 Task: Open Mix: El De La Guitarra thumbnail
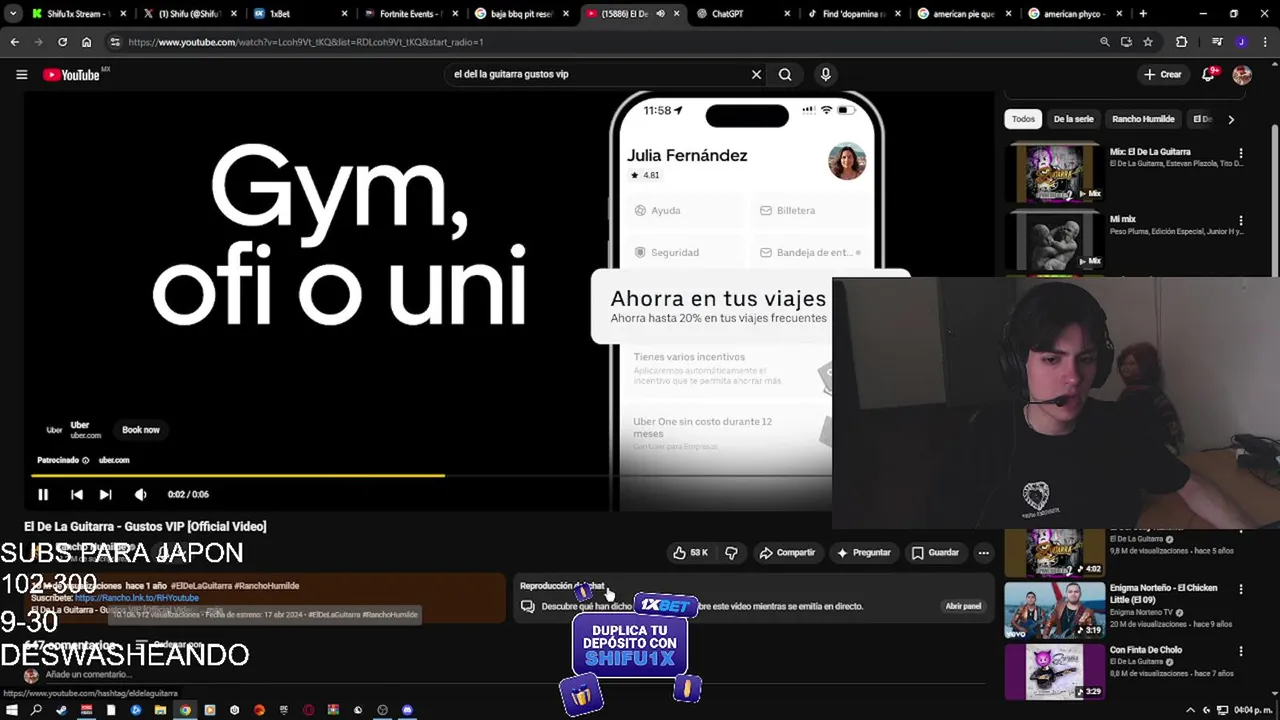pos(1054,172)
